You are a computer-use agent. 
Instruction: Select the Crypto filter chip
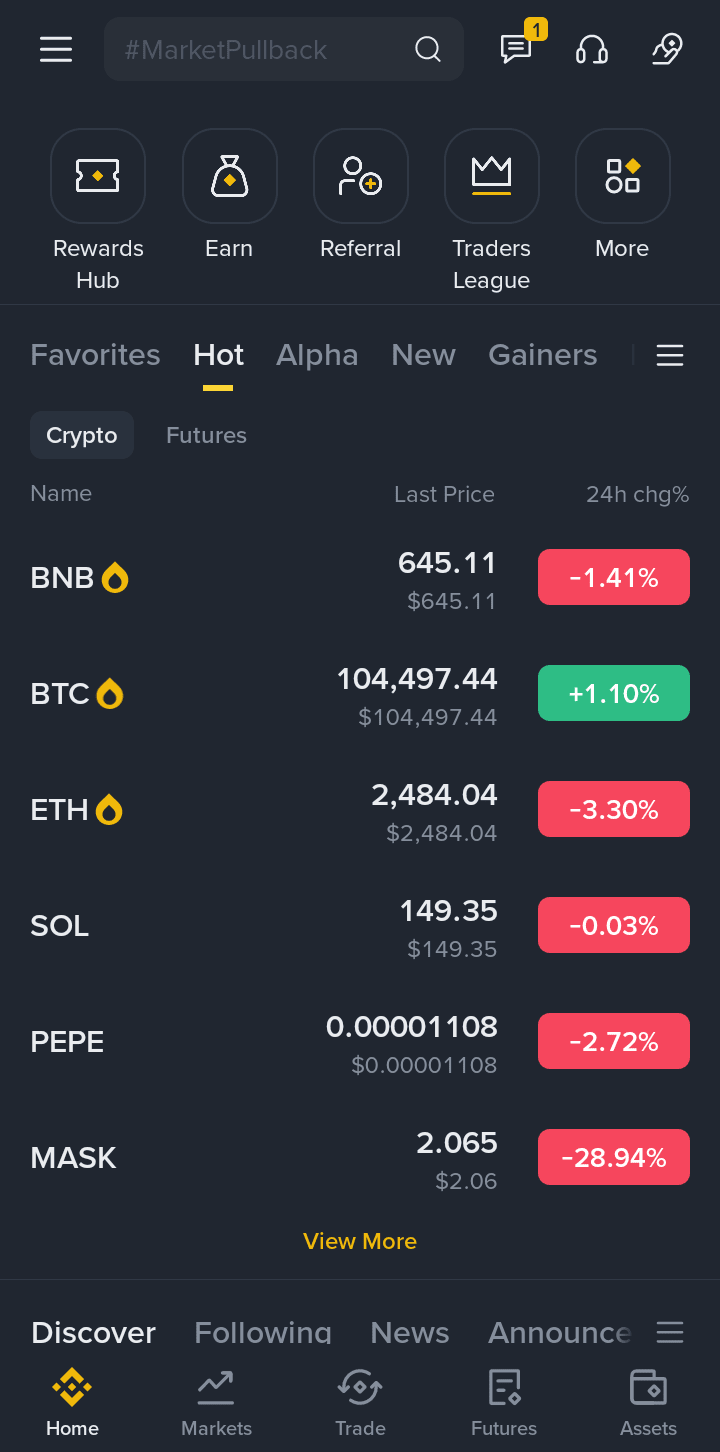tap(82, 435)
